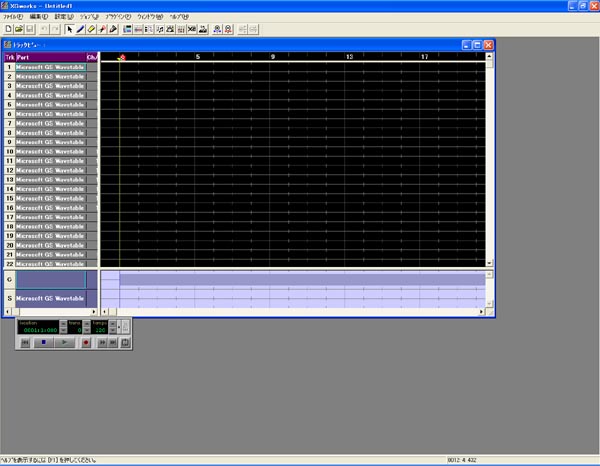
Task: Select track 16 Microsoft GS Wavetable port
Action: (x=51, y=208)
